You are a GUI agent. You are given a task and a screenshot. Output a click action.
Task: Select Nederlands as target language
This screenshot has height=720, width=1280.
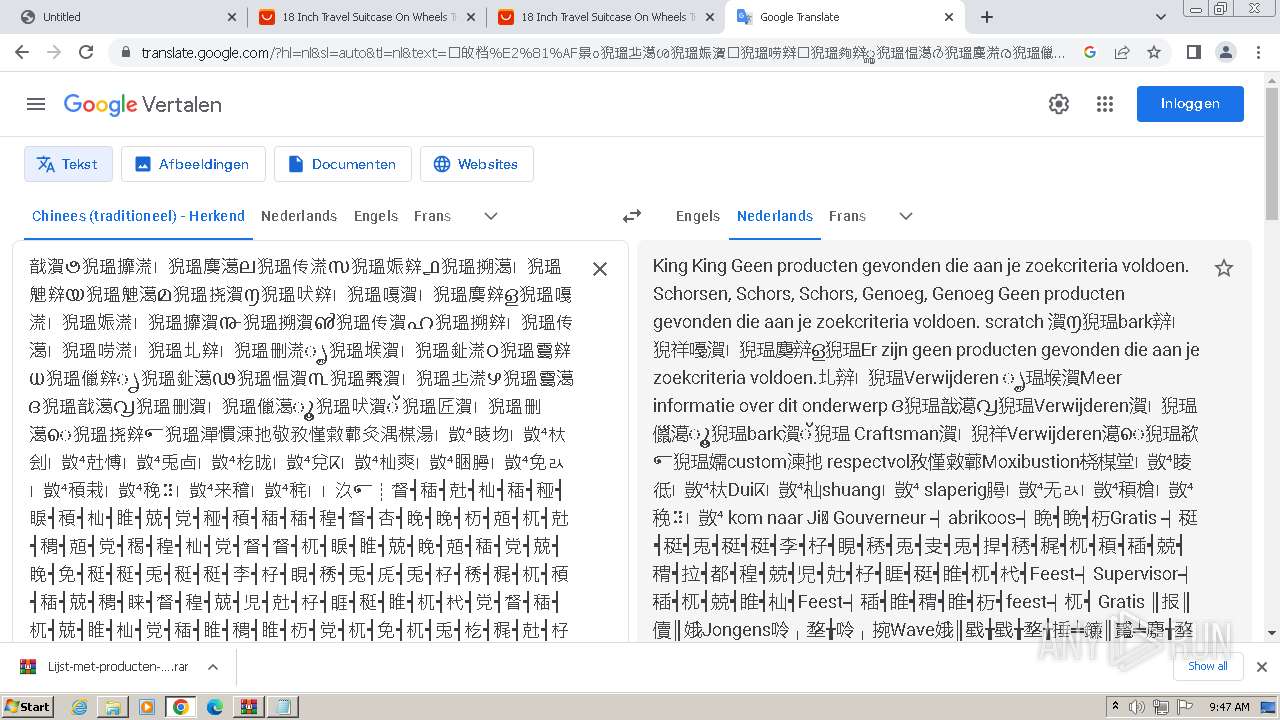click(775, 216)
